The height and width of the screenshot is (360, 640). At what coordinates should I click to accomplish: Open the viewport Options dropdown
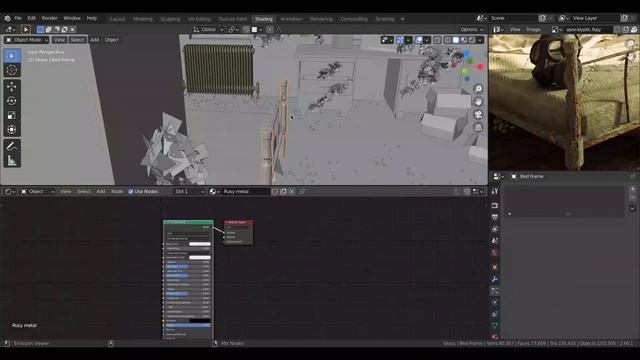471,29
